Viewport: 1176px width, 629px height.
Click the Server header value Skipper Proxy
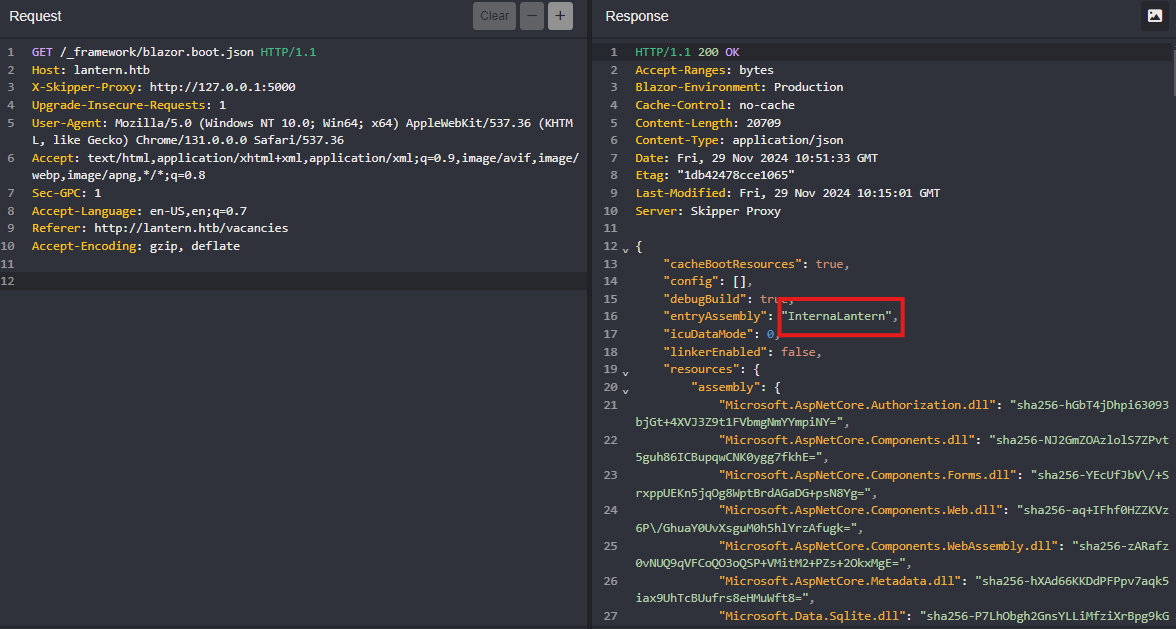[x=734, y=211]
